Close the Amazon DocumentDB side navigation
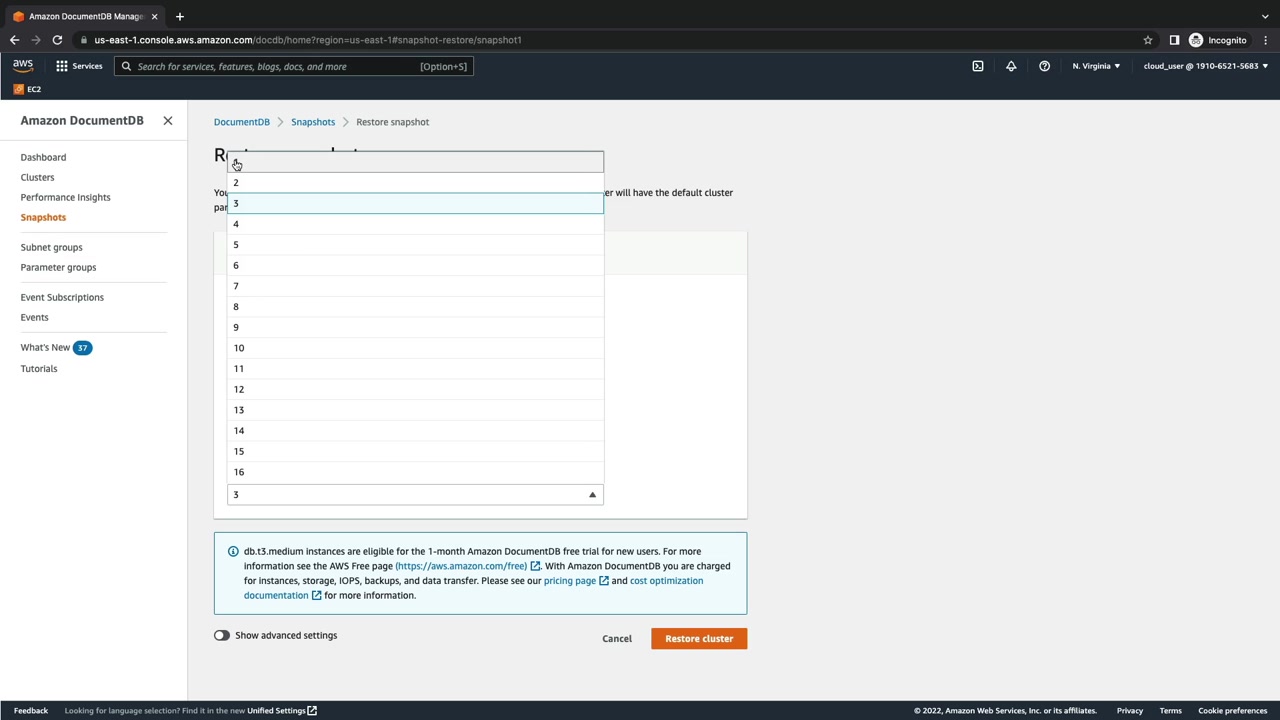The height and width of the screenshot is (720, 1280). pyautogui.click(x=167, y=121)
